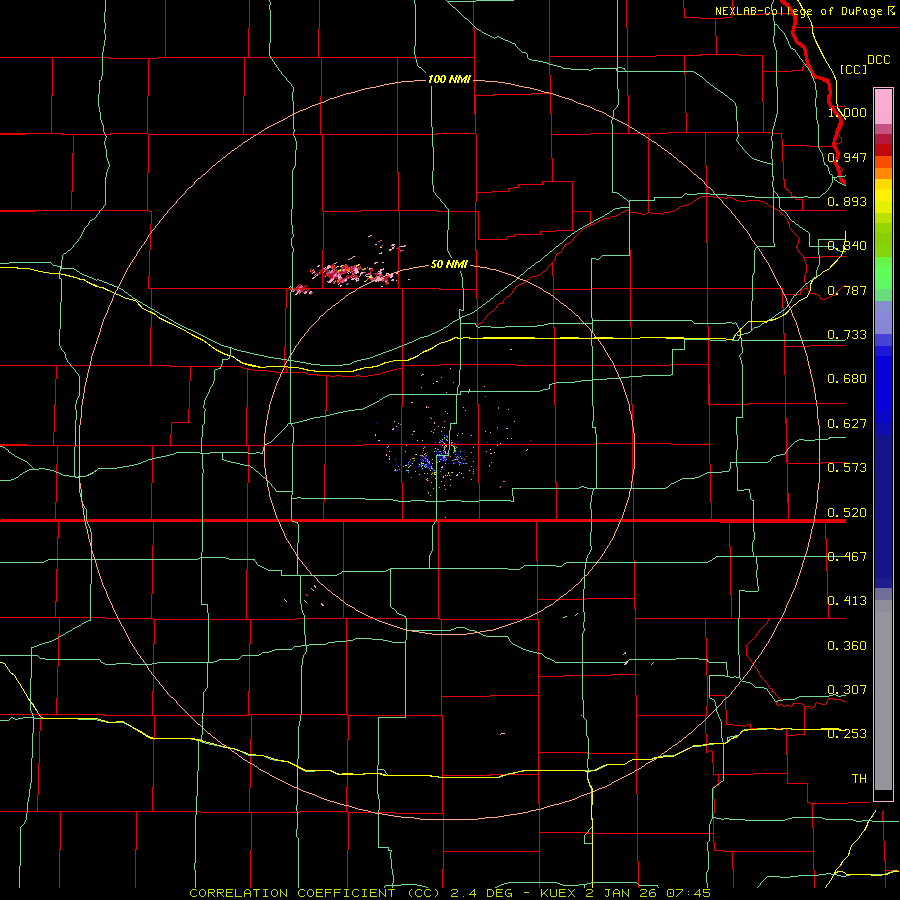The height and width of the screenshot is (900, 900).
Task: Click the NEXLAB-College of DuPage credit text
Action: pyautogui.click(x=805, y=11)
